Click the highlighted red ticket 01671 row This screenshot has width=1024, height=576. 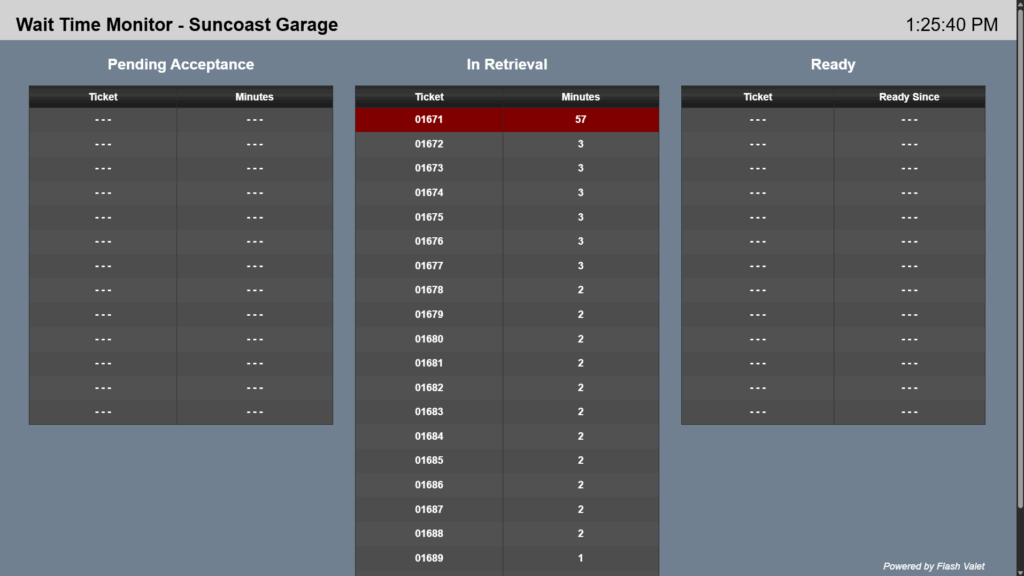[429, 120]
